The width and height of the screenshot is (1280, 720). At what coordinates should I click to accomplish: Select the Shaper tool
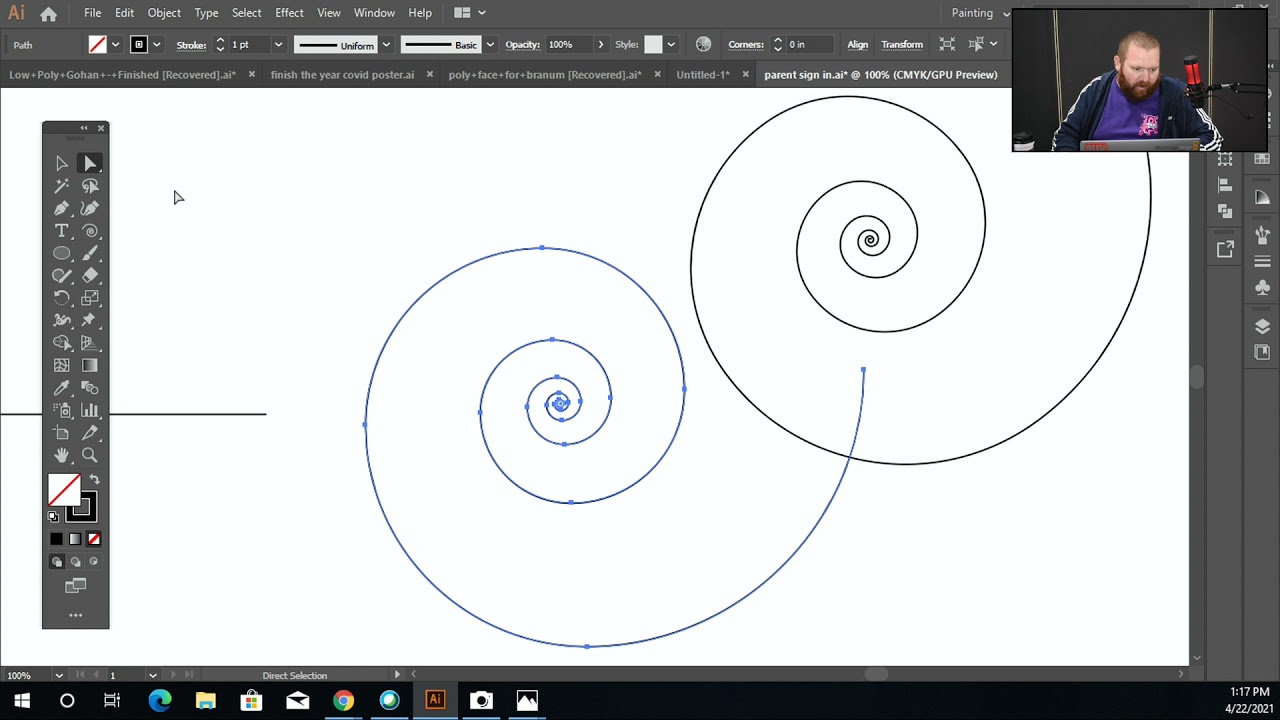click(61, 276)
